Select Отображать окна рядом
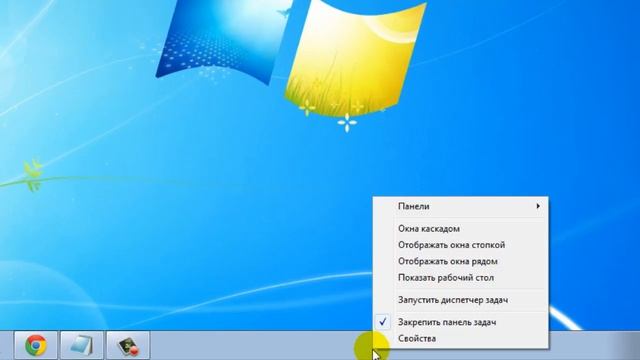 461,261
